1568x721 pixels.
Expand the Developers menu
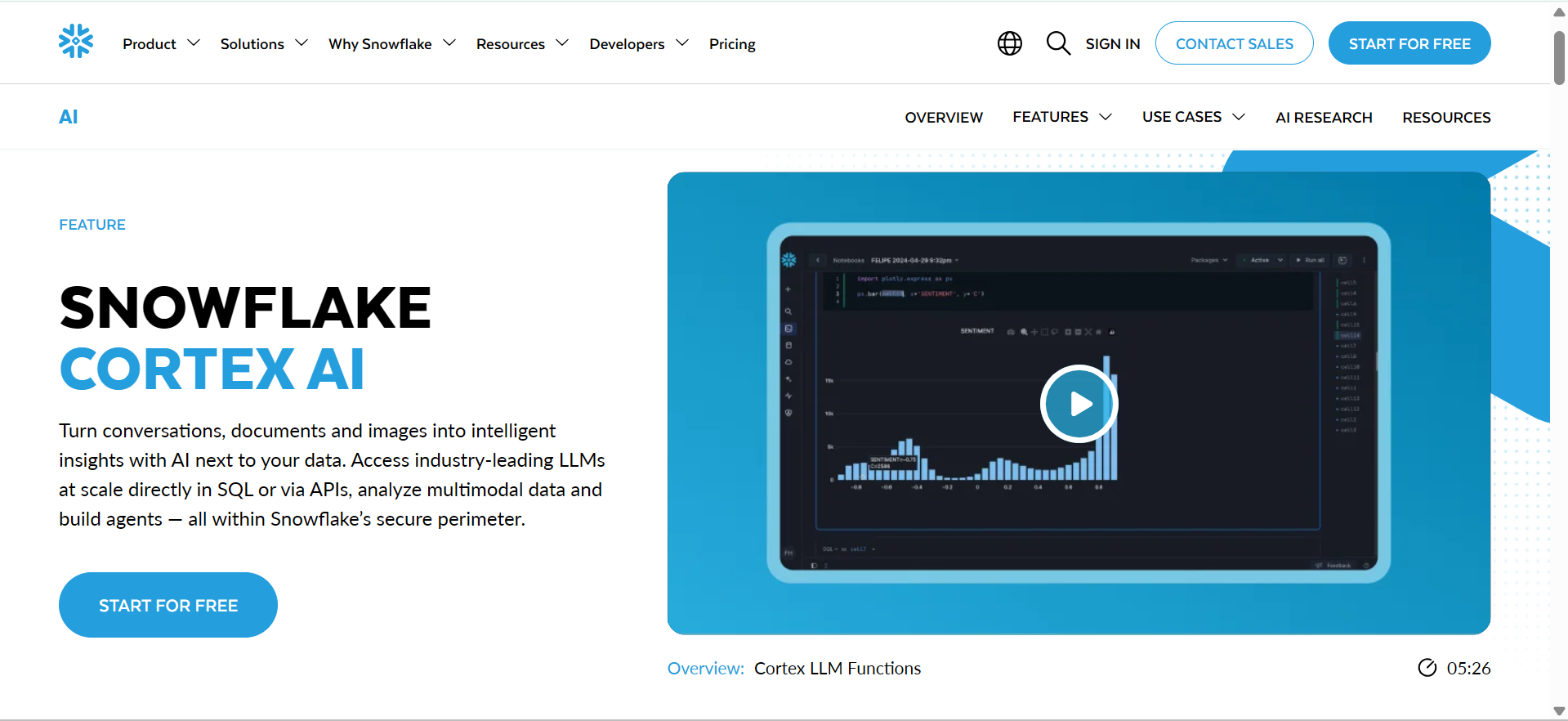click(x=639, y=43)
